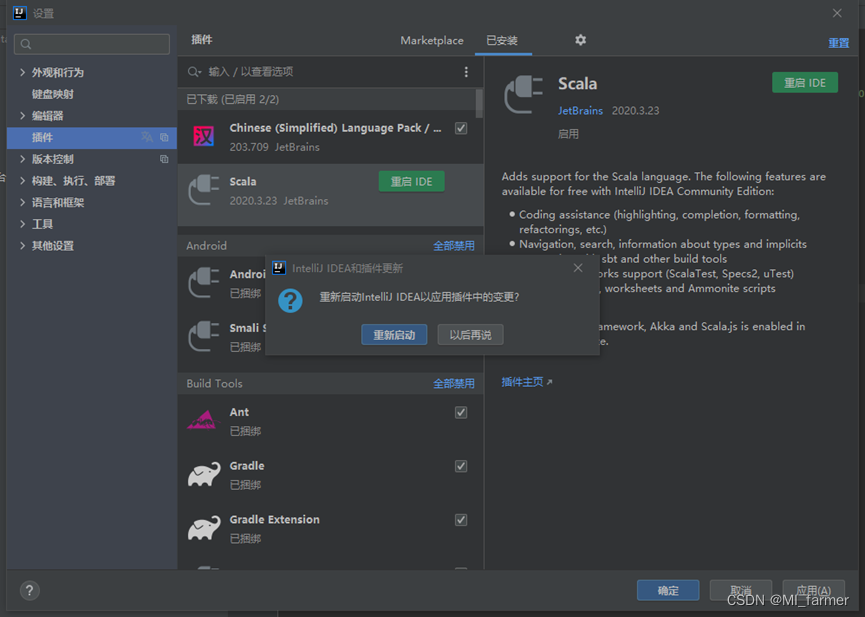The height and width of the screenshot is (617, 865).
Task: Click the 重新启动 button in the dialog
Action: (x=394, y=335)
